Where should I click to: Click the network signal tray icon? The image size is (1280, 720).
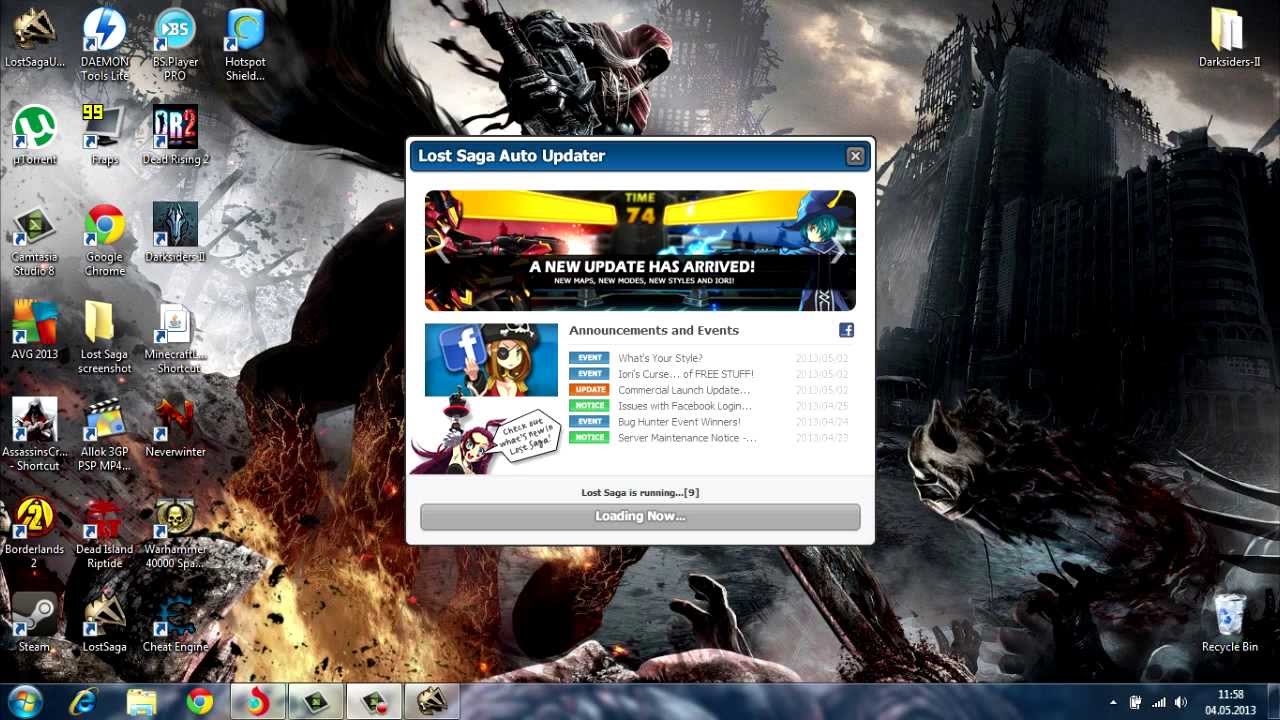(x=1159, y=702)
